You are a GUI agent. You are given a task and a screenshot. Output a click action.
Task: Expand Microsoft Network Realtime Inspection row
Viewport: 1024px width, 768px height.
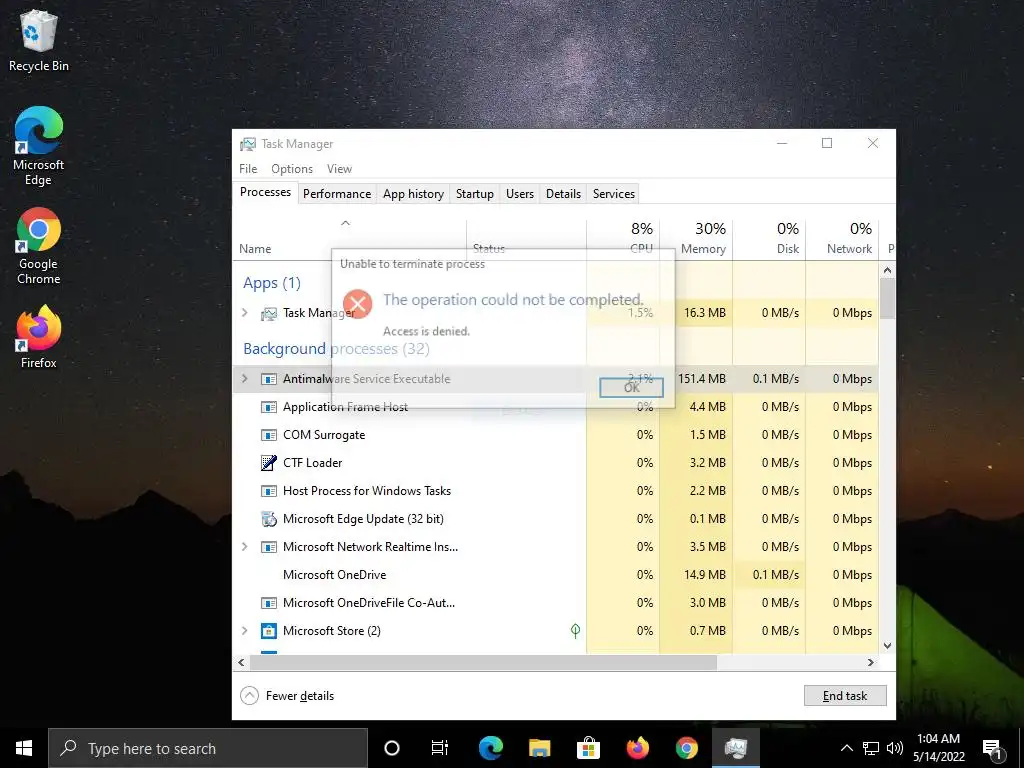coord(245,547)
